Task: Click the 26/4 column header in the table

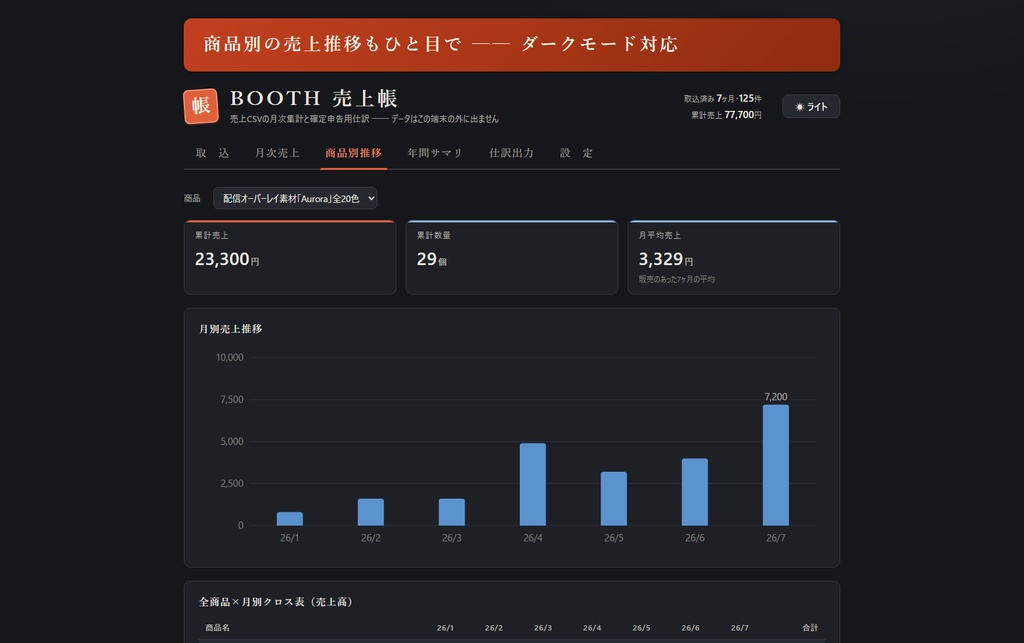Action: click(592, 627)
